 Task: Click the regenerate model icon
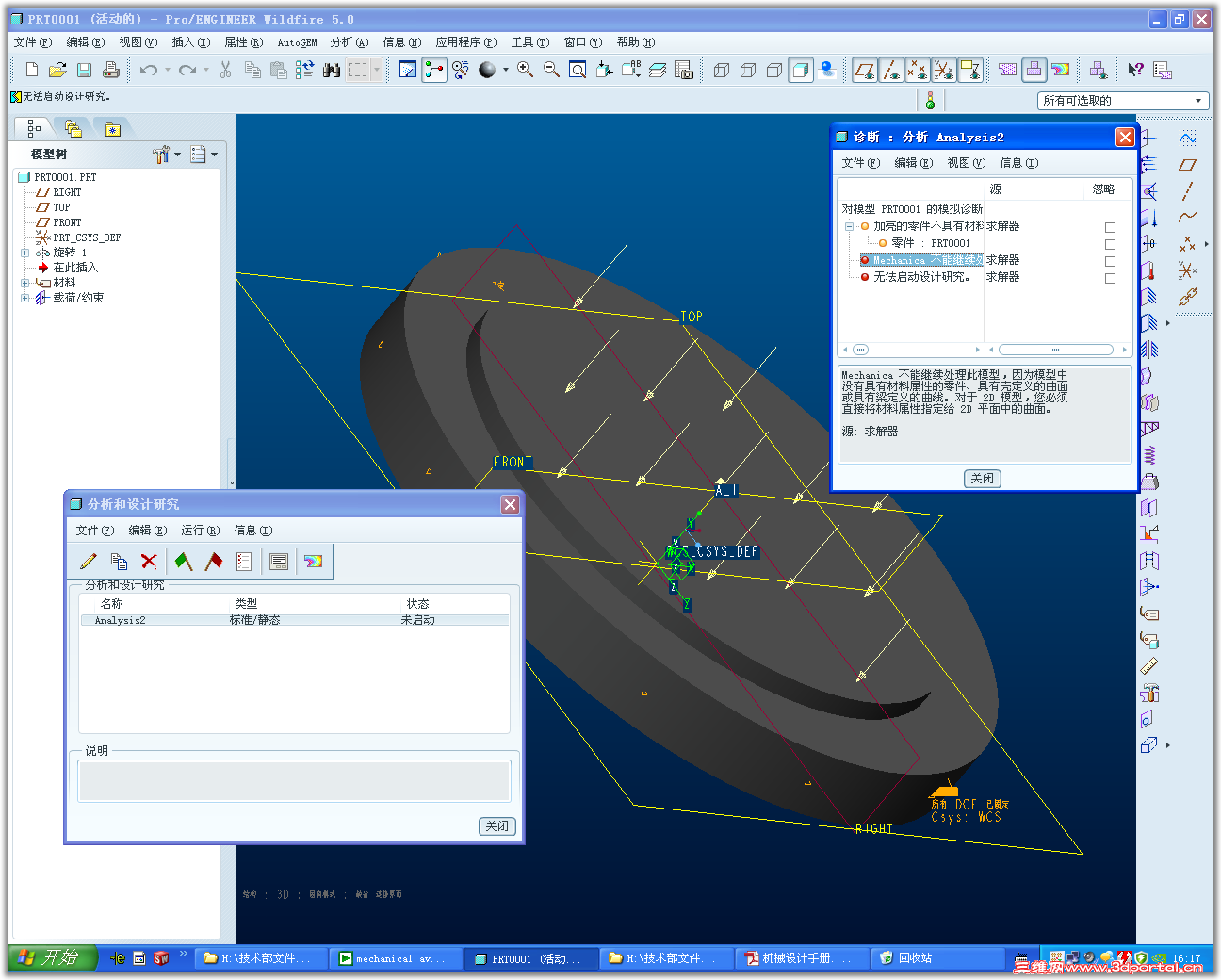304,70
